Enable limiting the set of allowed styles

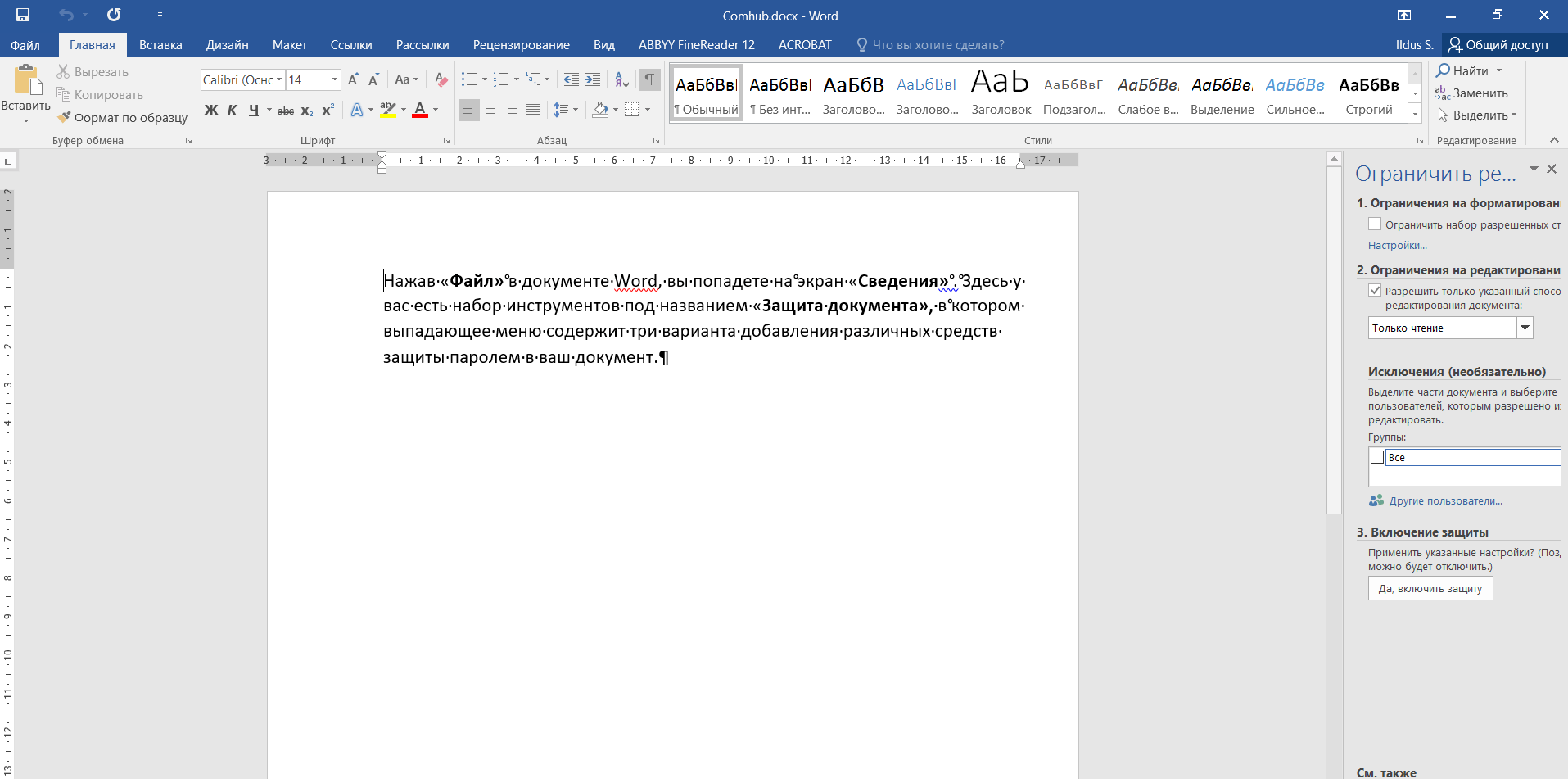pyautogui.click(x=1375, y=224)
